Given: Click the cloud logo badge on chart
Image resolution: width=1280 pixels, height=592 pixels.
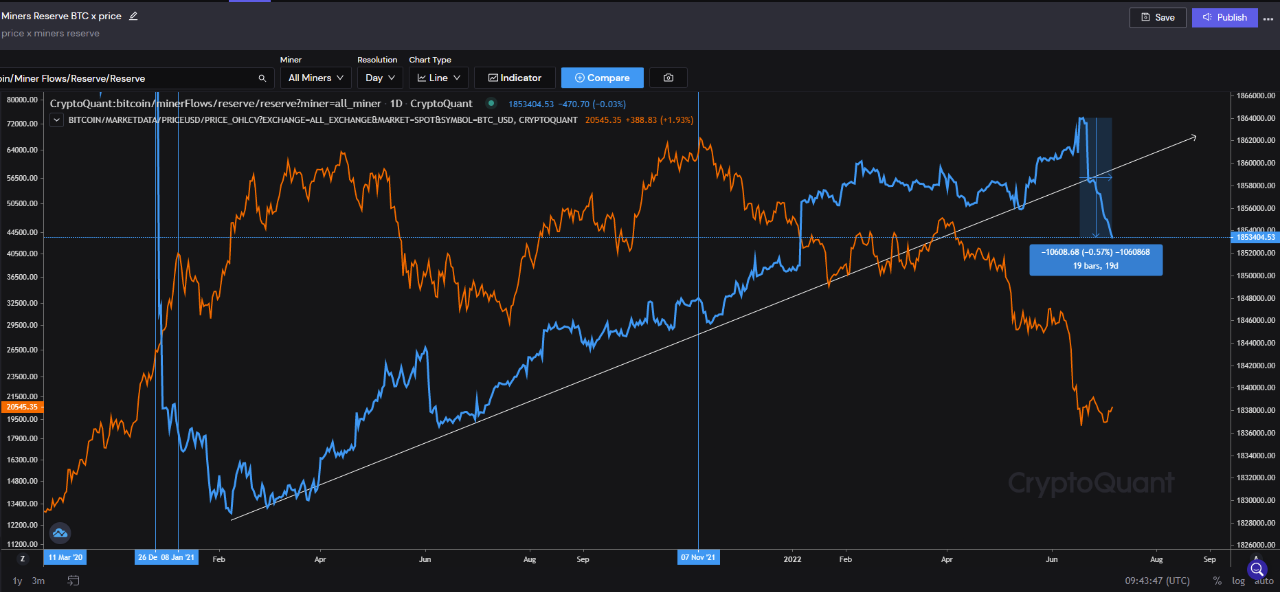Looking at the screenshot, I should 60,533.
